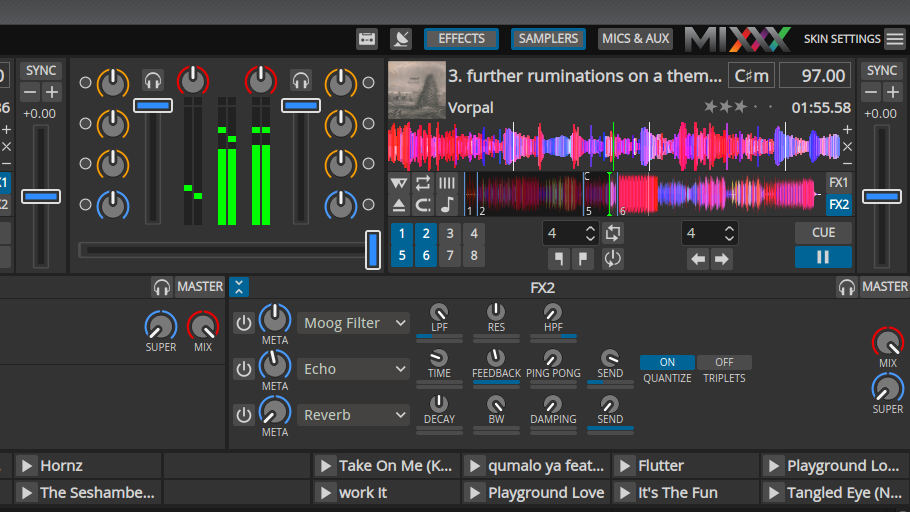Viewport: 910px width, 512px height.
Task: Enable the Reverb effect power button
Action: coord(244,415)
